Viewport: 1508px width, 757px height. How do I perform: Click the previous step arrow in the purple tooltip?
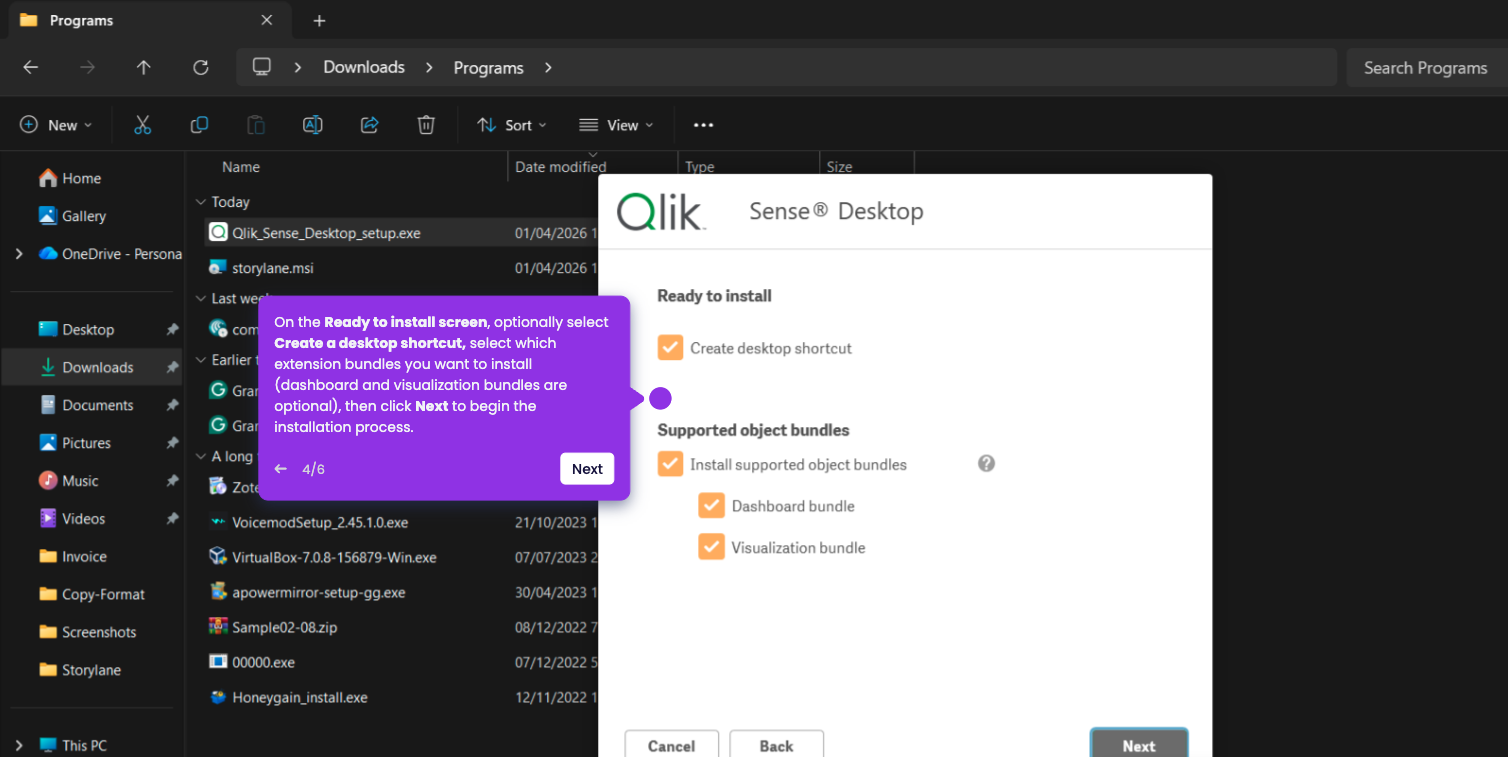point(281,469)
